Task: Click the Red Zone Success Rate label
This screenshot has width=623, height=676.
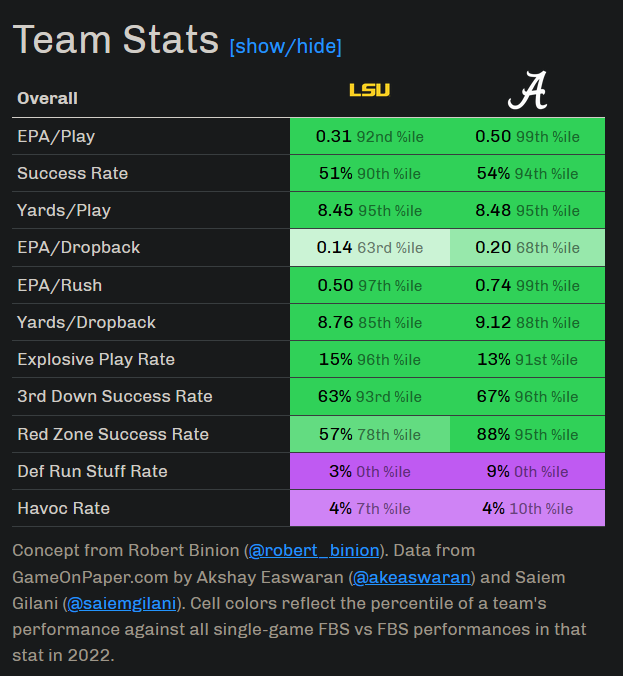Action: tap(113, 434)
